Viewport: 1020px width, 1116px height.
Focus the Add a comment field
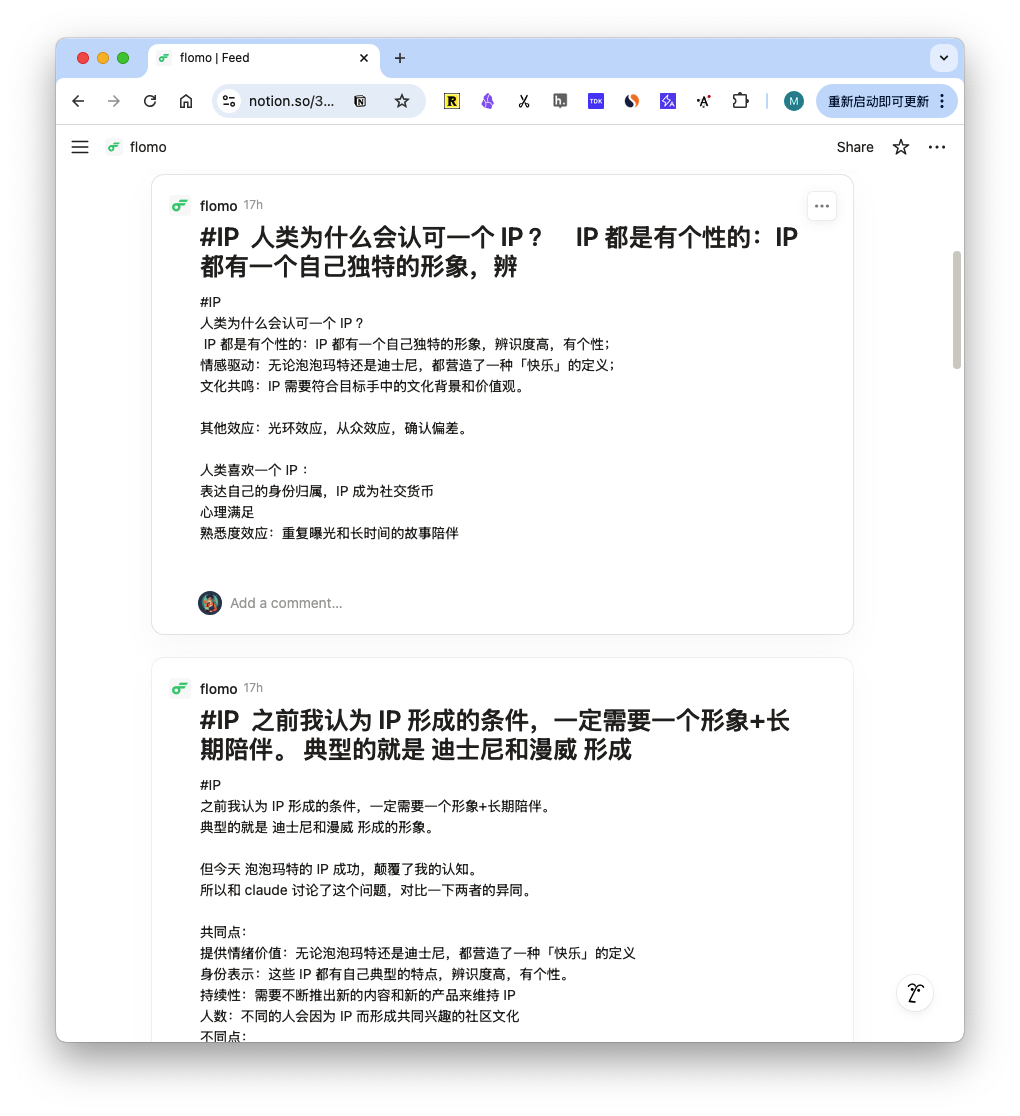coord(286,603)
